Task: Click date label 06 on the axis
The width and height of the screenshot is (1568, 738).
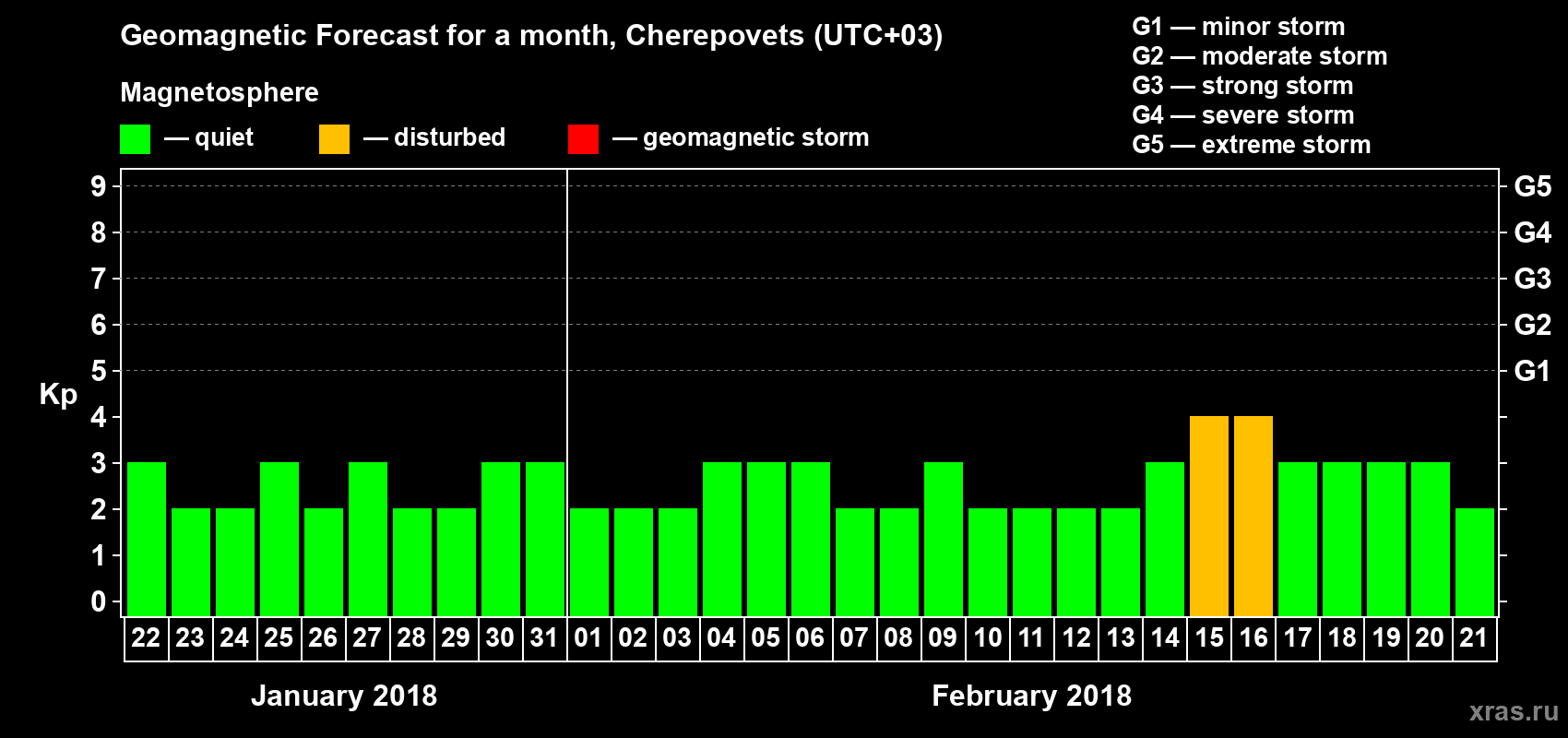Action: [810, 637]
